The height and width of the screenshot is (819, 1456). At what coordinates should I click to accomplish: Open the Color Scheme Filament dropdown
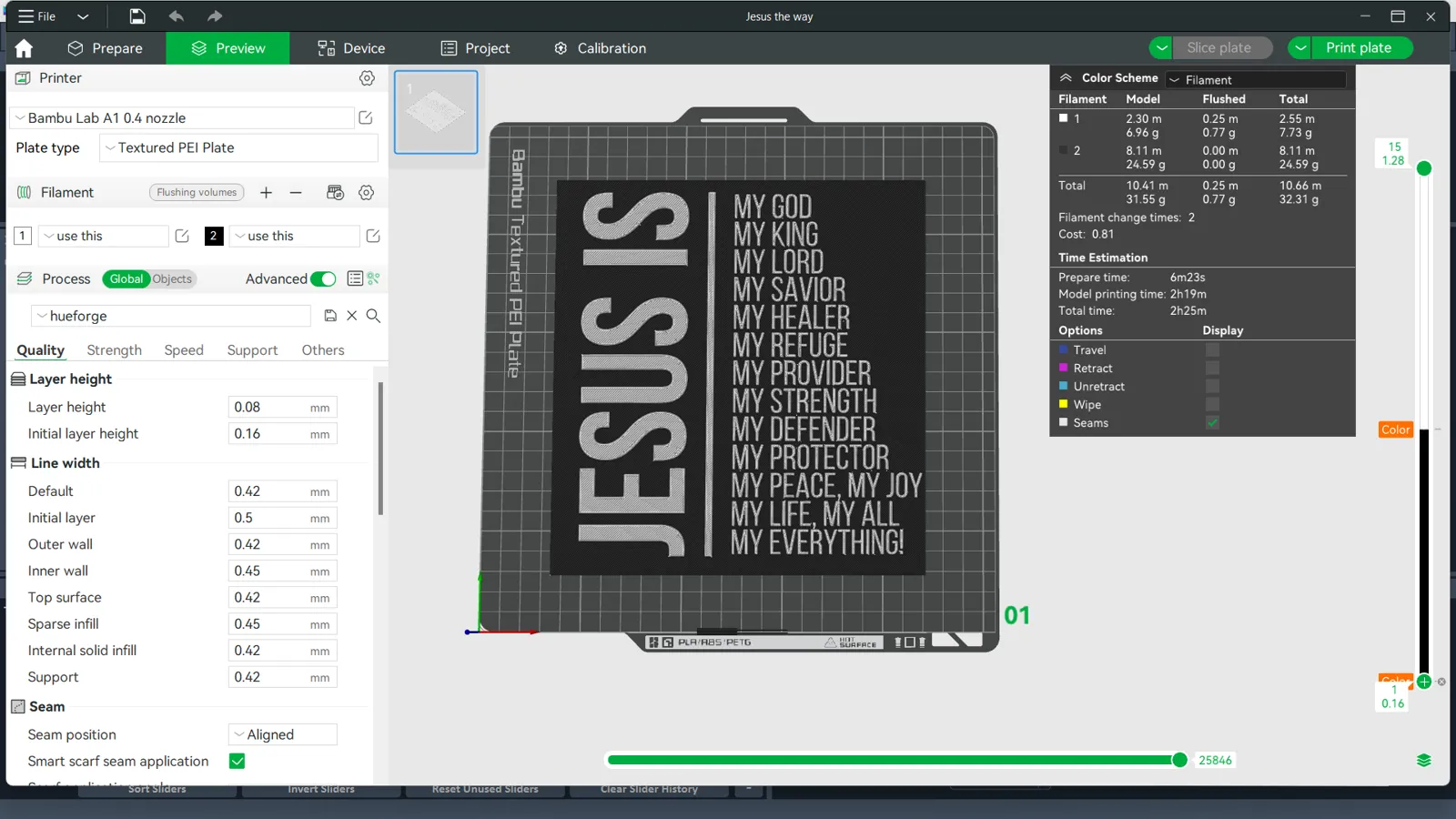tap(1256, 80)
